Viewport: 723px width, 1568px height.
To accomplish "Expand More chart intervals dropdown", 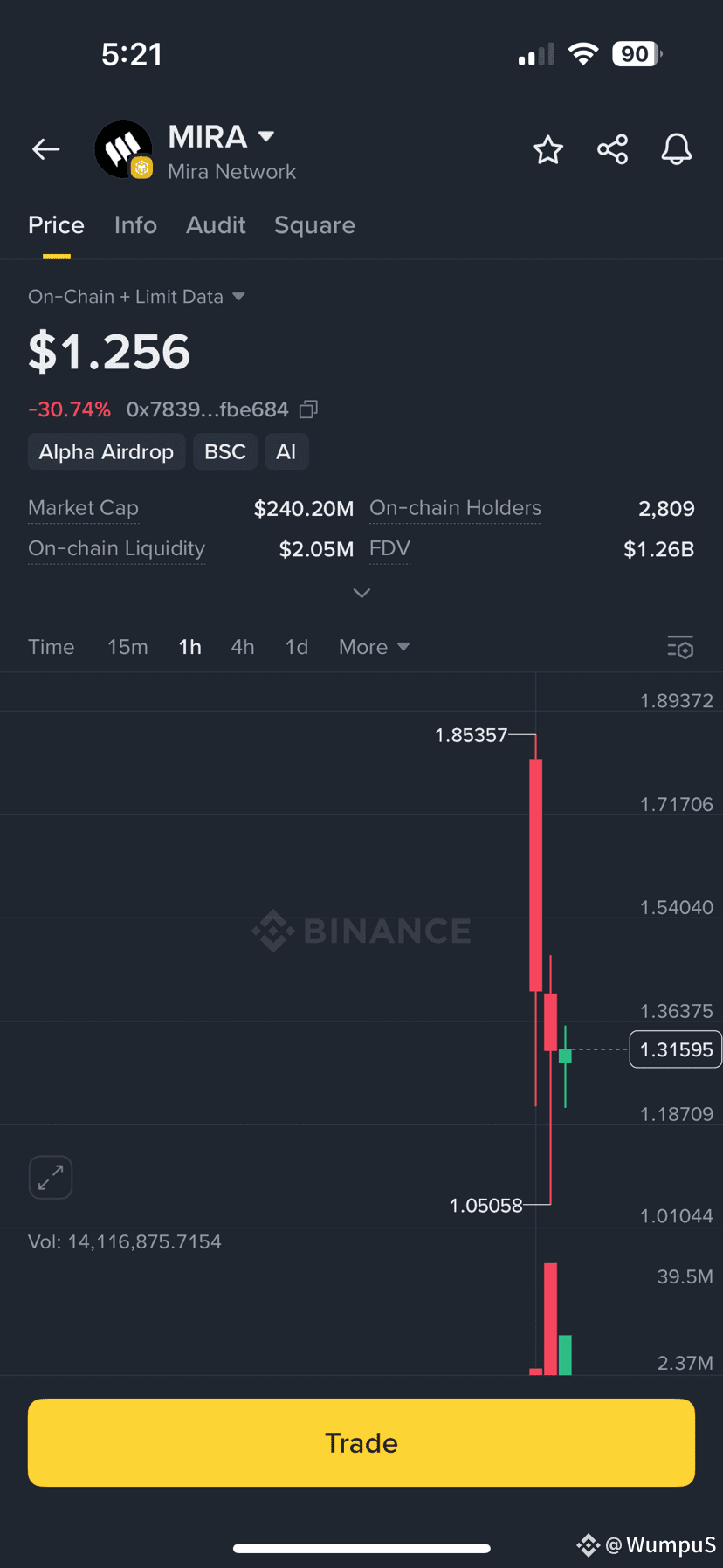I will 374,647.
